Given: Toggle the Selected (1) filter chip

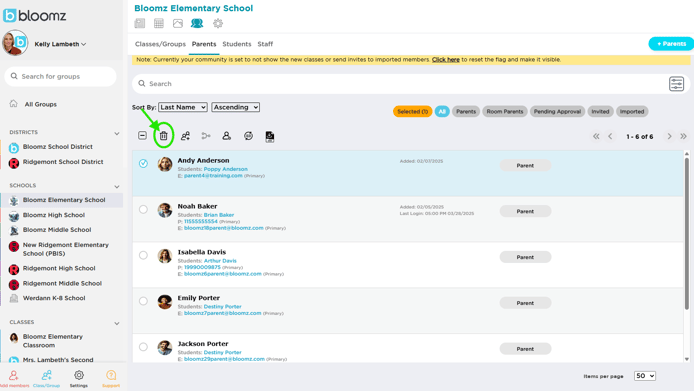Looking at the screenshot, I should (x=412, y=112).
